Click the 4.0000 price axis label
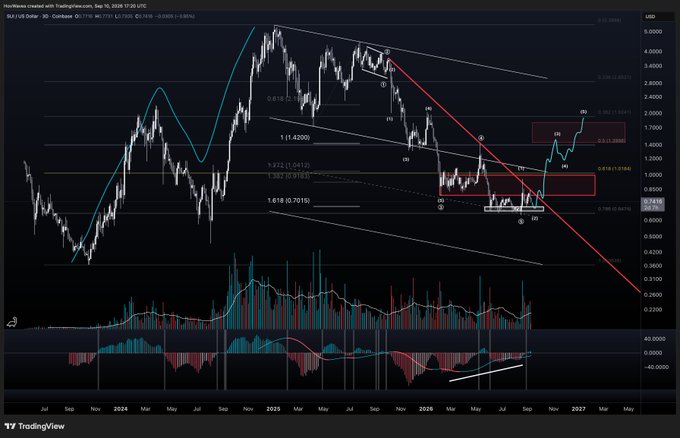Image resolution: width=680 pixels, height=438 pixels. click(x=653, y=51)
